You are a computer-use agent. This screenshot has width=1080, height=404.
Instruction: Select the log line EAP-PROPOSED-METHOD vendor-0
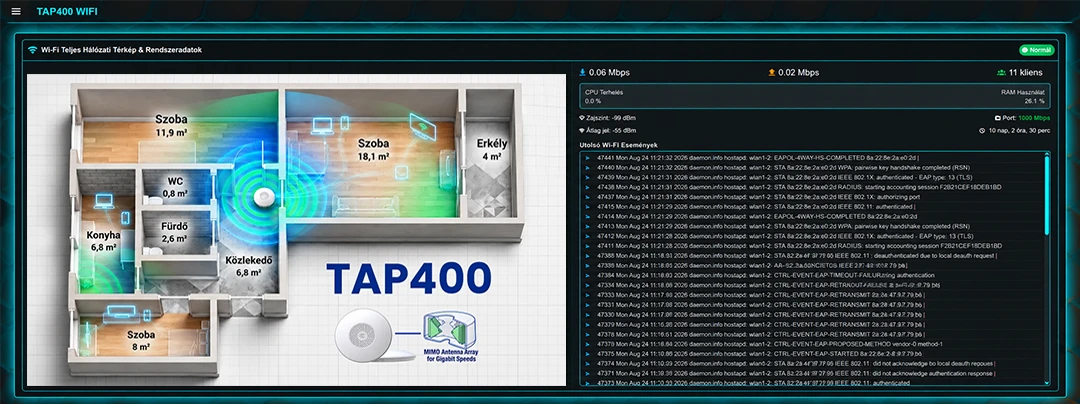pos(770,343)
